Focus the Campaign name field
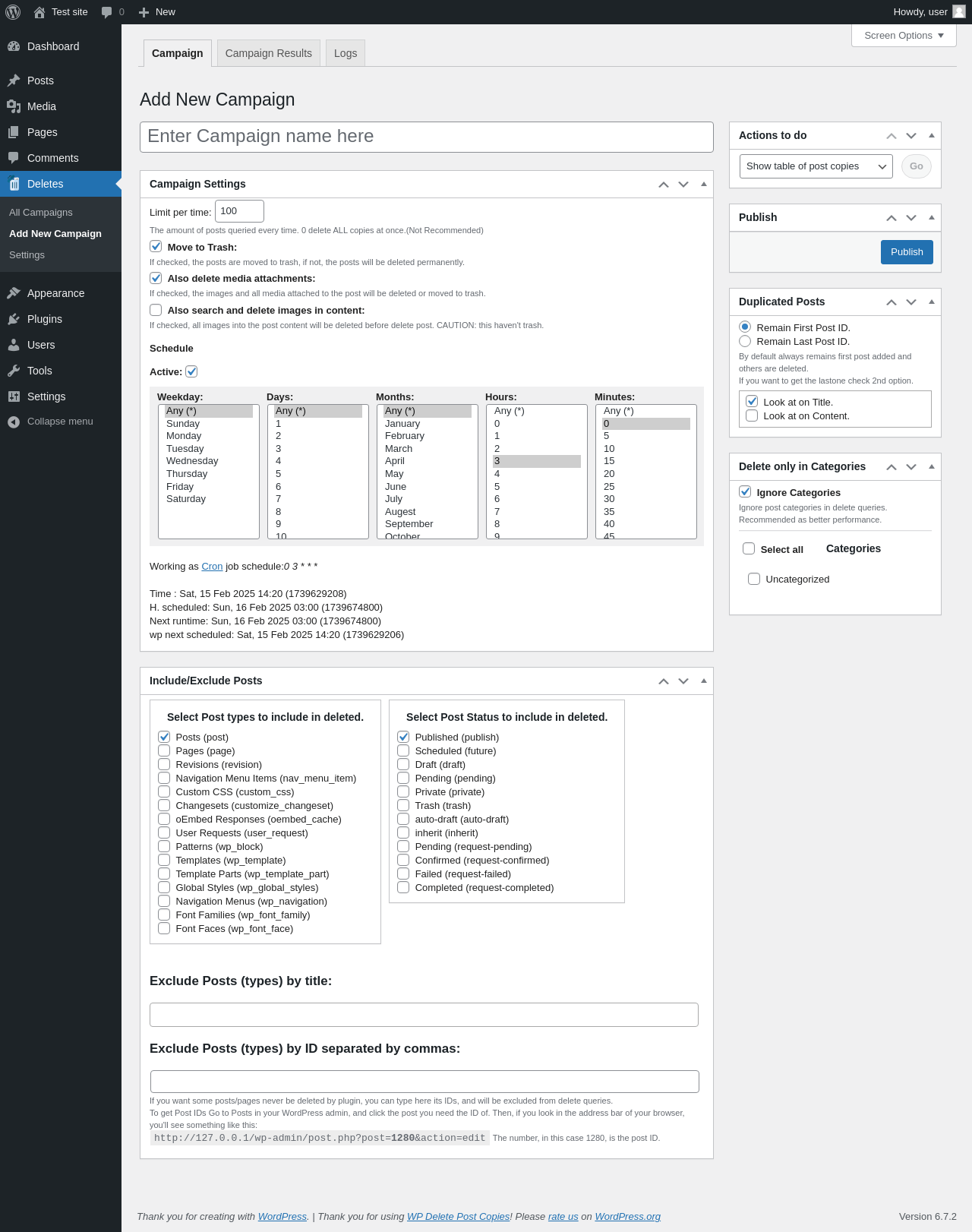 pyautogui.click(x=427, y=137)
